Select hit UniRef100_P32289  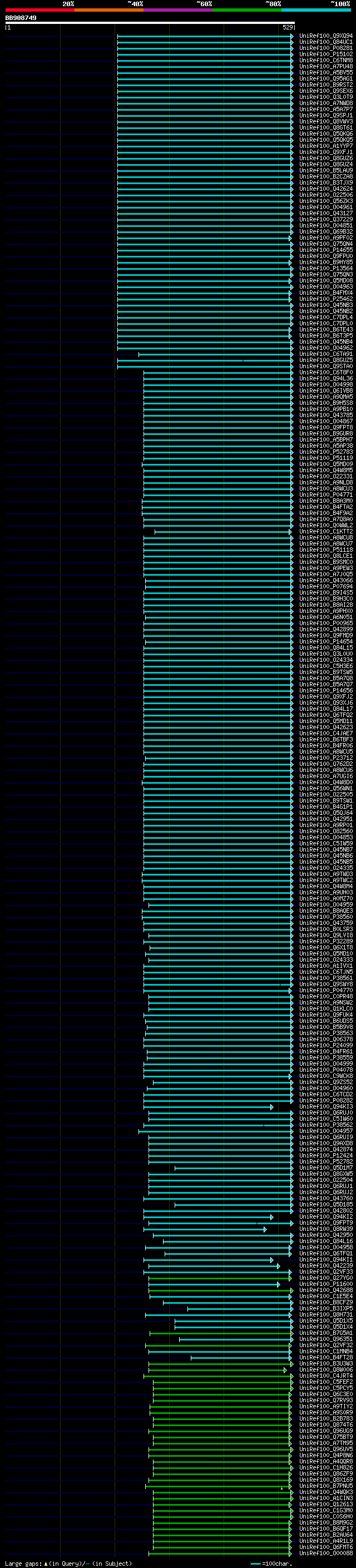[326, 941]
